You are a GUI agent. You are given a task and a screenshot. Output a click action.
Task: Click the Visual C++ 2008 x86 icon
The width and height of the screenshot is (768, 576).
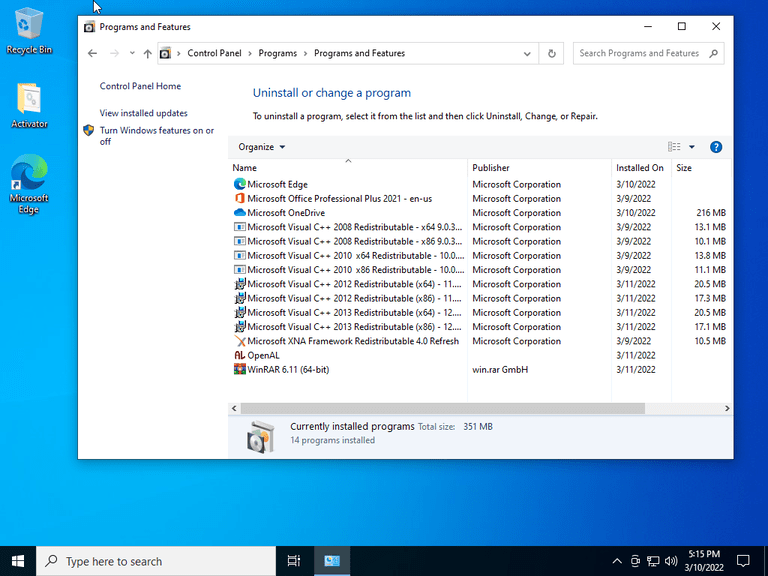[240, 241]
